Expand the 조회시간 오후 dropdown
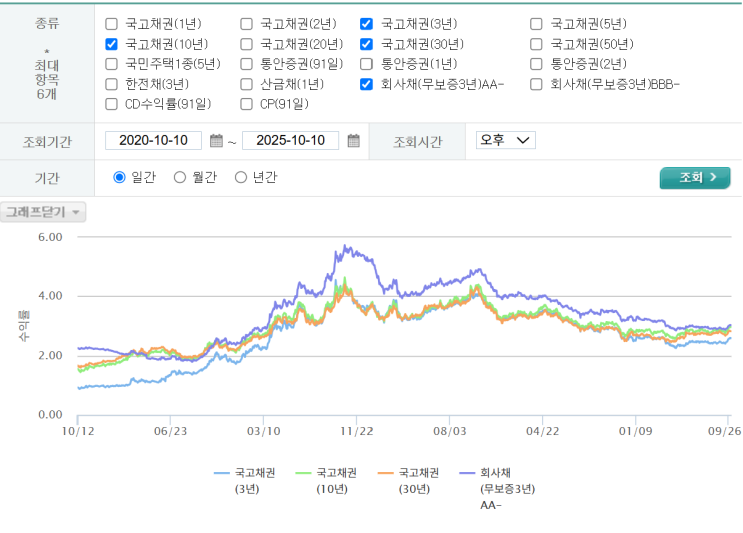The height and width of the screenshot is (533, 743). 506,141
